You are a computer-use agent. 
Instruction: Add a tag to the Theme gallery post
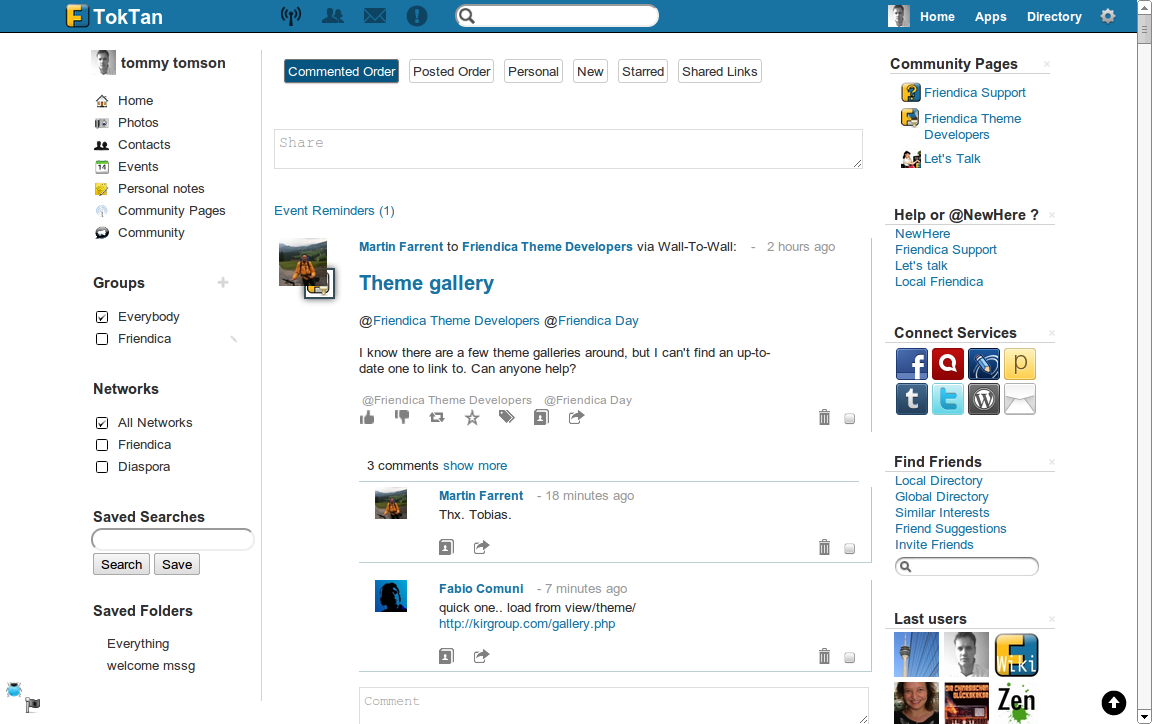point(507,417)
